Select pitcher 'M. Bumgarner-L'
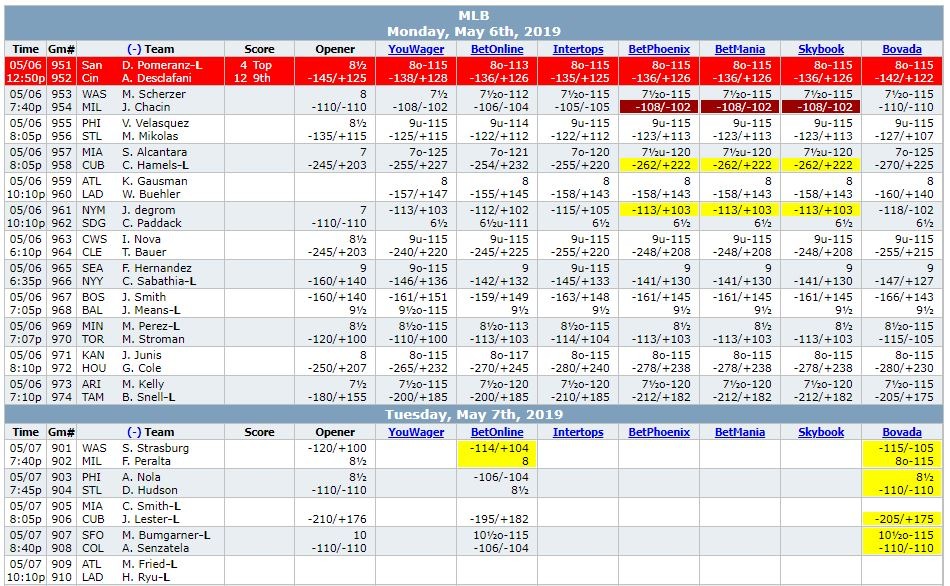950x586 pixels. tap(166, 535)
